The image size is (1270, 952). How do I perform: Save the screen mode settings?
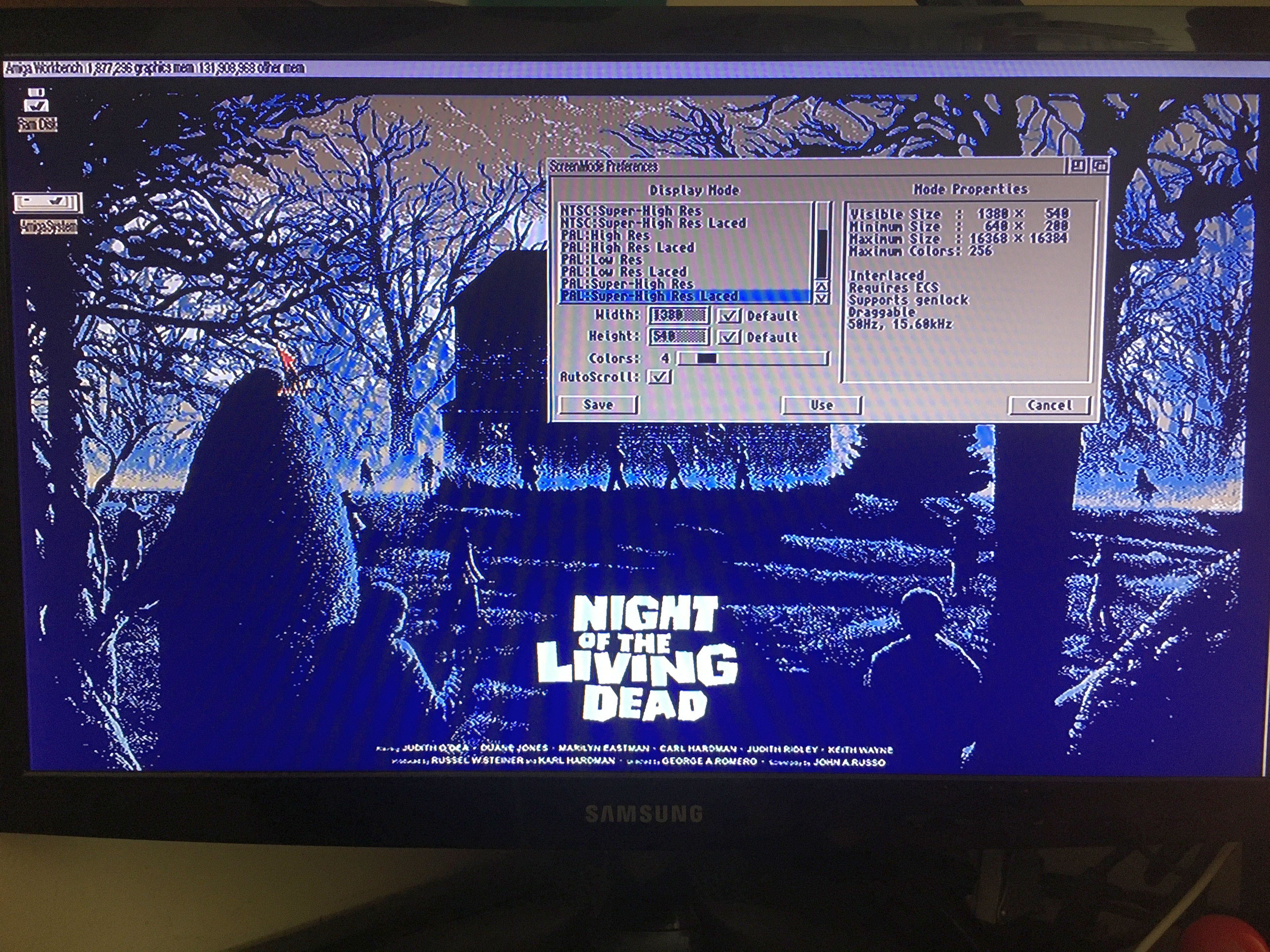[x=598, y=405]
